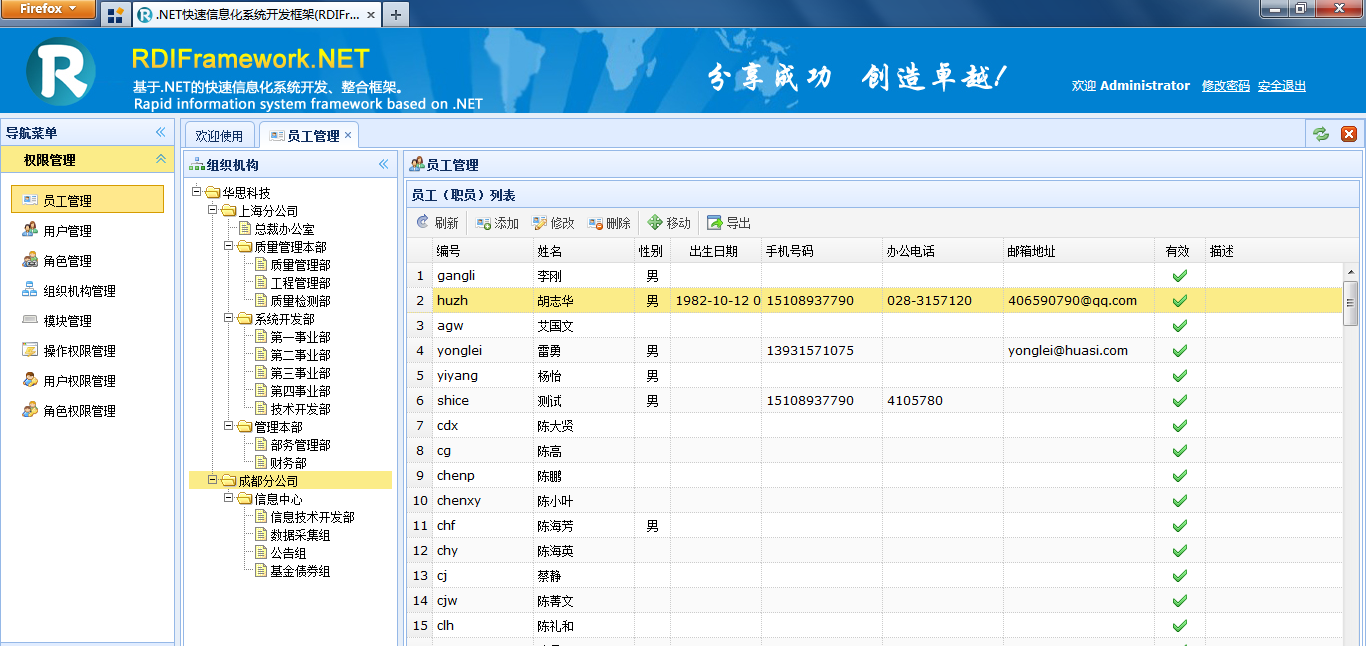Screen dimensions: 1366x646
Task: Collapse the 信息中心 branch toggle
Action: [228, 498]
